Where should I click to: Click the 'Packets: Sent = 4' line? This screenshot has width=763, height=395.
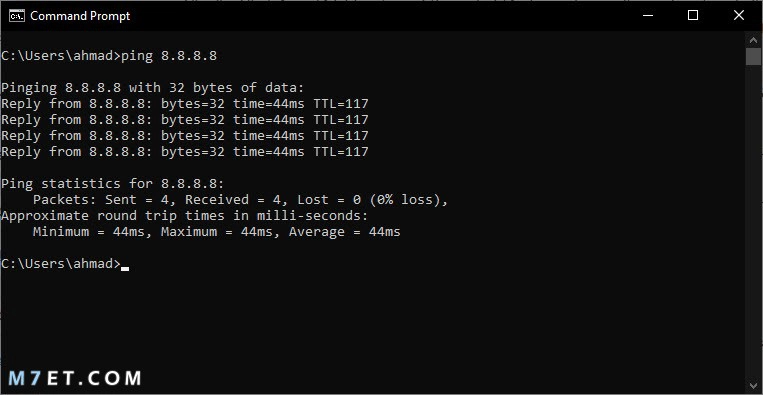click(240, 200)
